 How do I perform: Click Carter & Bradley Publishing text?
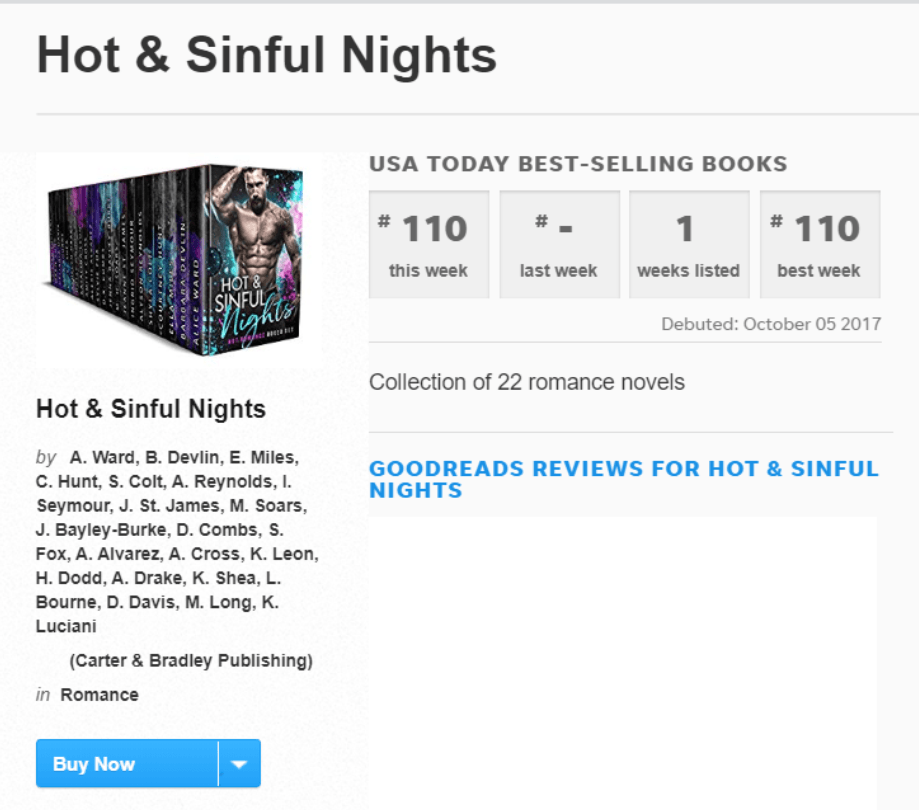(x=191, y=661)
